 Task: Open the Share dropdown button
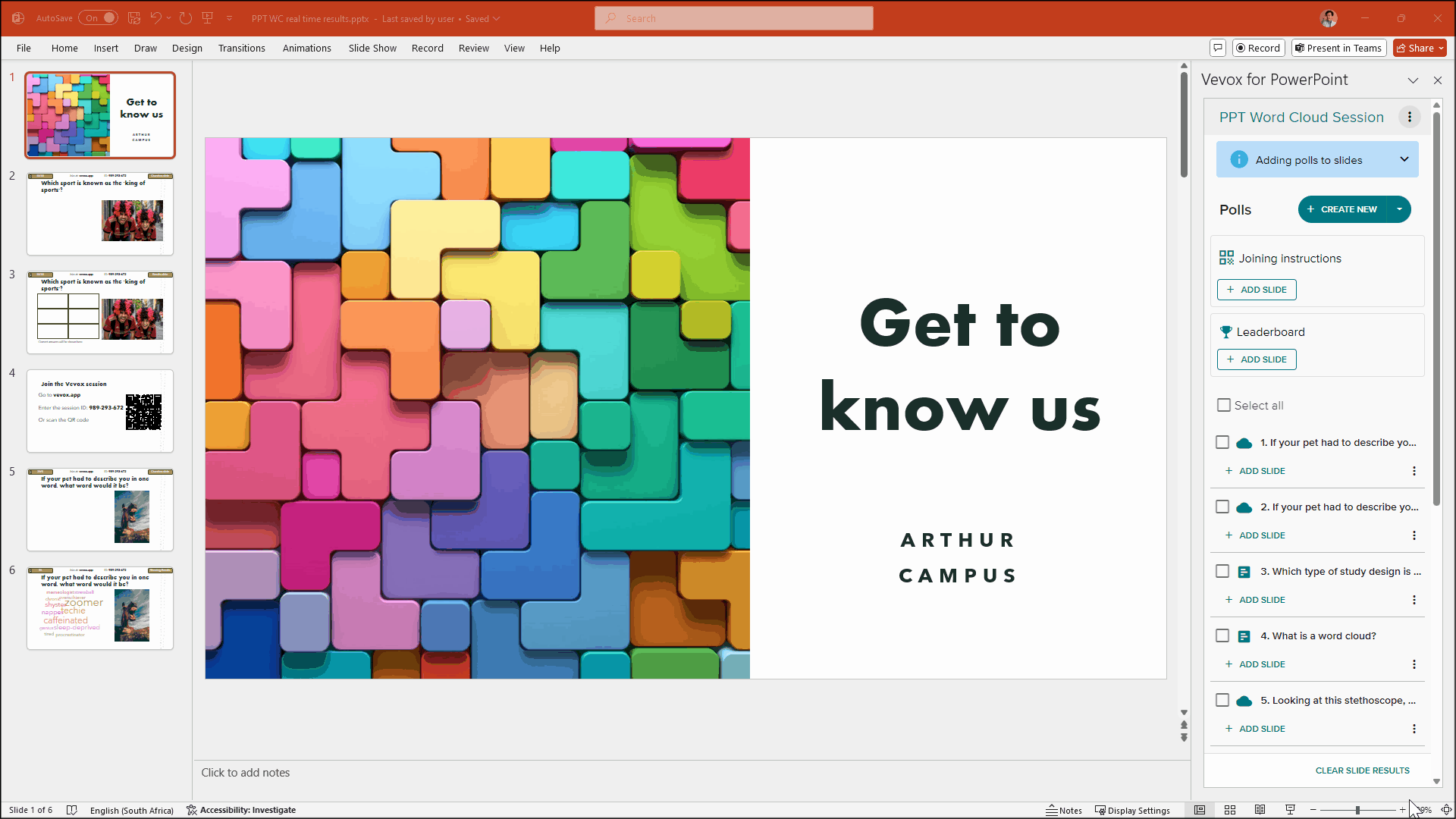[x=1420, y=48]
